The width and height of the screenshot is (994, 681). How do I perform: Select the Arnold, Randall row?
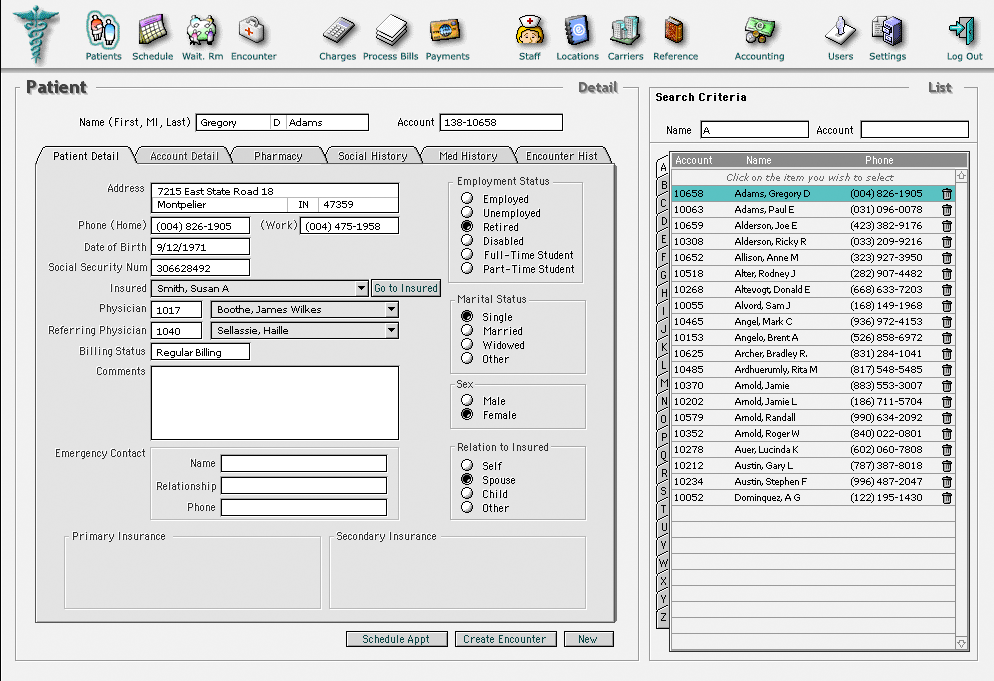813,418
